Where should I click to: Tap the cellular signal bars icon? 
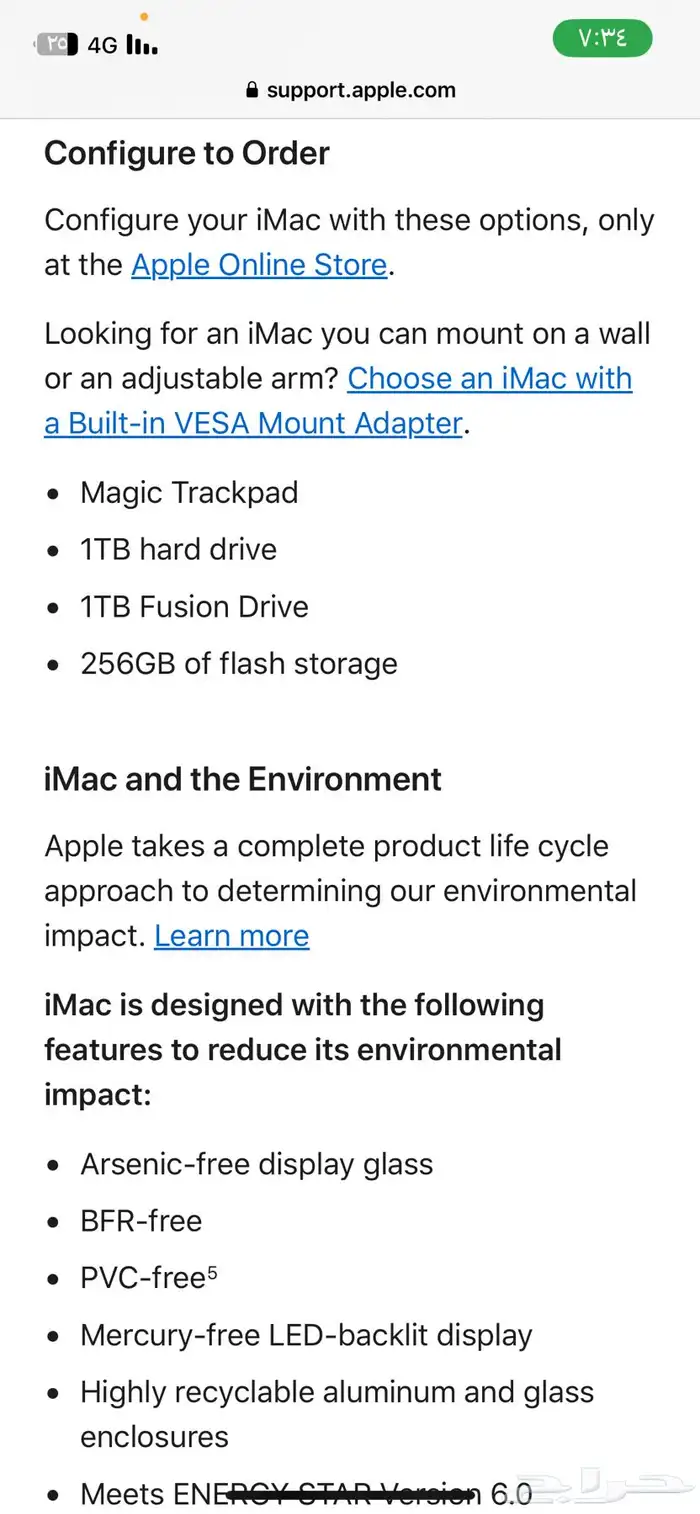click(141, 44)
